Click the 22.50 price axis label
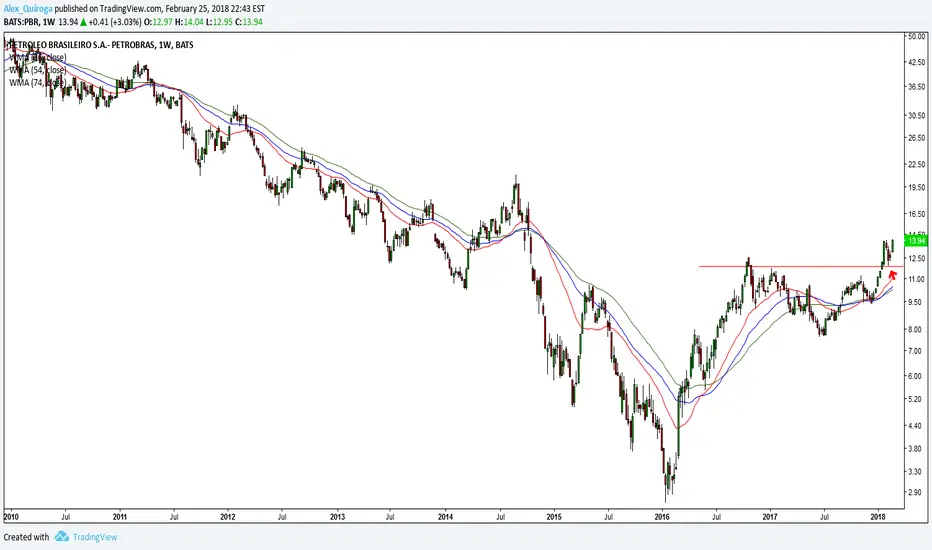 tap(917, 164)
